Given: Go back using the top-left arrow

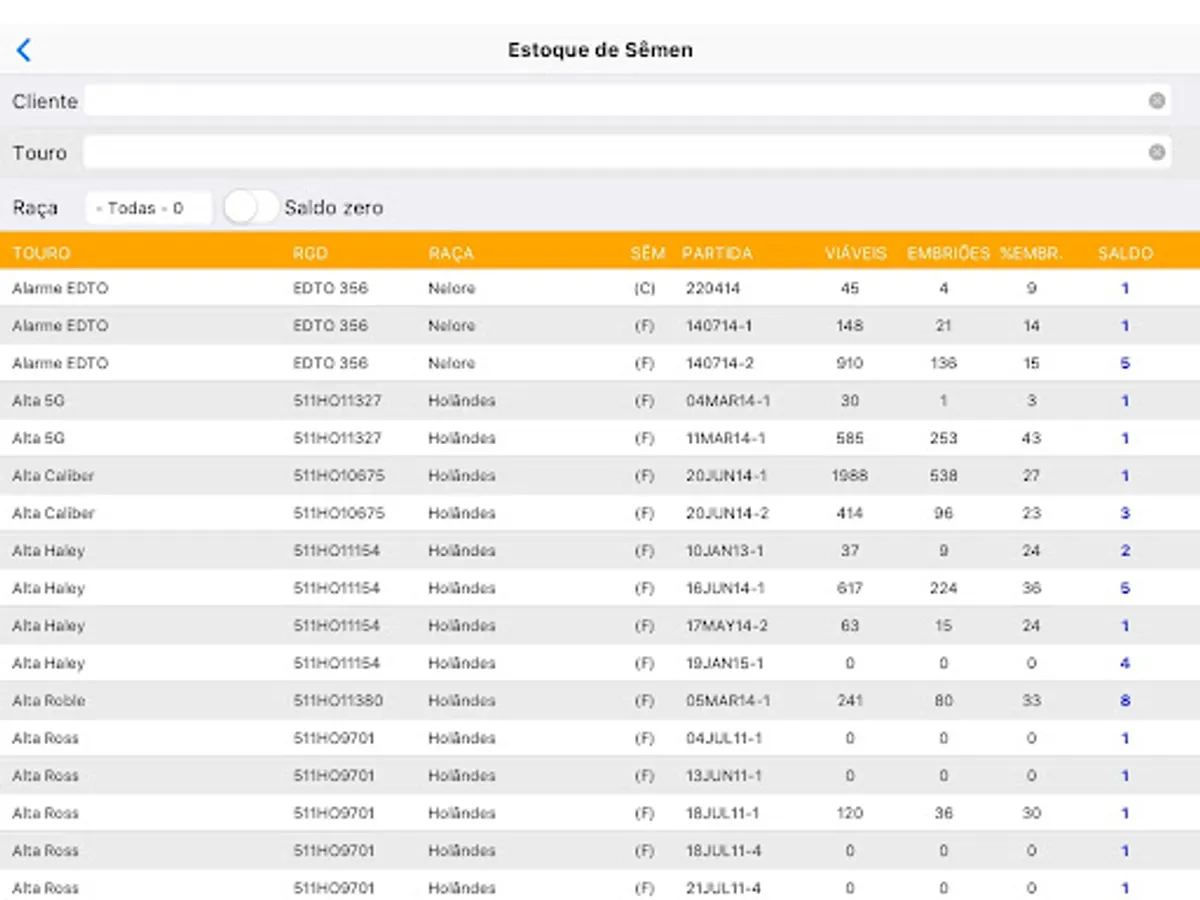Looking at the screenshot, I should pyautogui.click(x=24, y=50).
